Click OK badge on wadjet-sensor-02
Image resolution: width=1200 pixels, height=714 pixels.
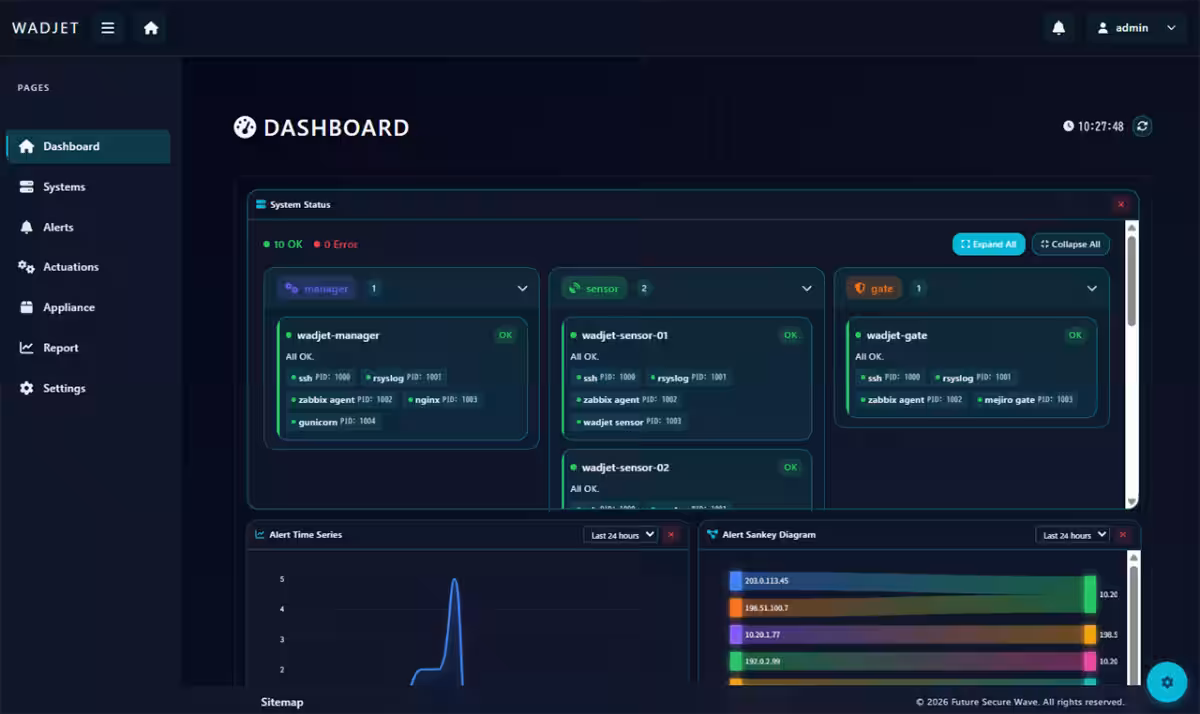[791, 467]
